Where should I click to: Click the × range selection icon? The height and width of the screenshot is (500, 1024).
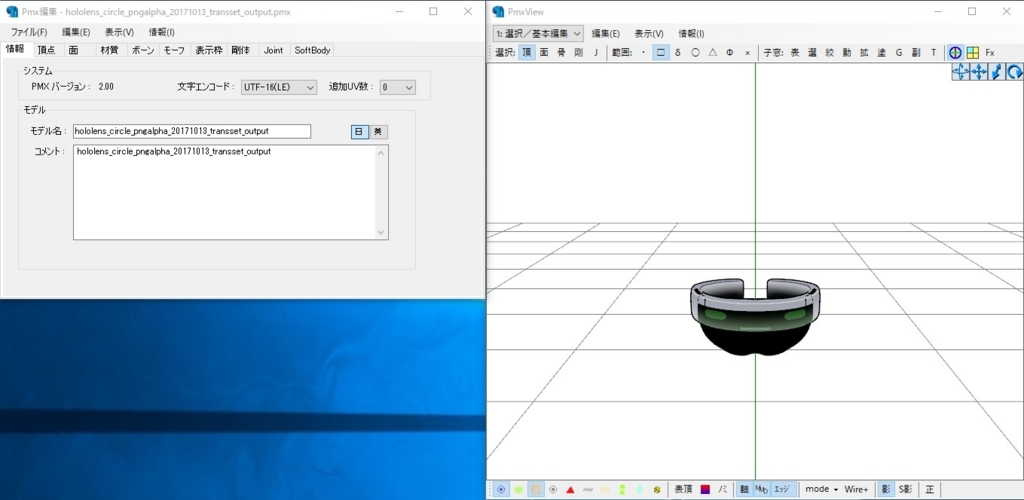tap(747, 53)
